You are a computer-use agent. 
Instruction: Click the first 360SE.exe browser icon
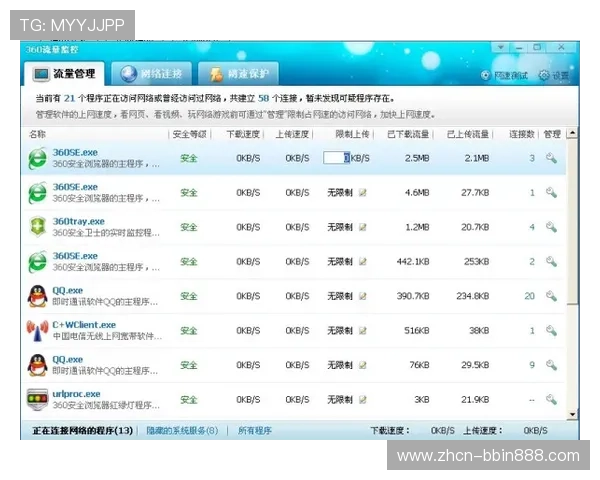(x=38, y=158)
